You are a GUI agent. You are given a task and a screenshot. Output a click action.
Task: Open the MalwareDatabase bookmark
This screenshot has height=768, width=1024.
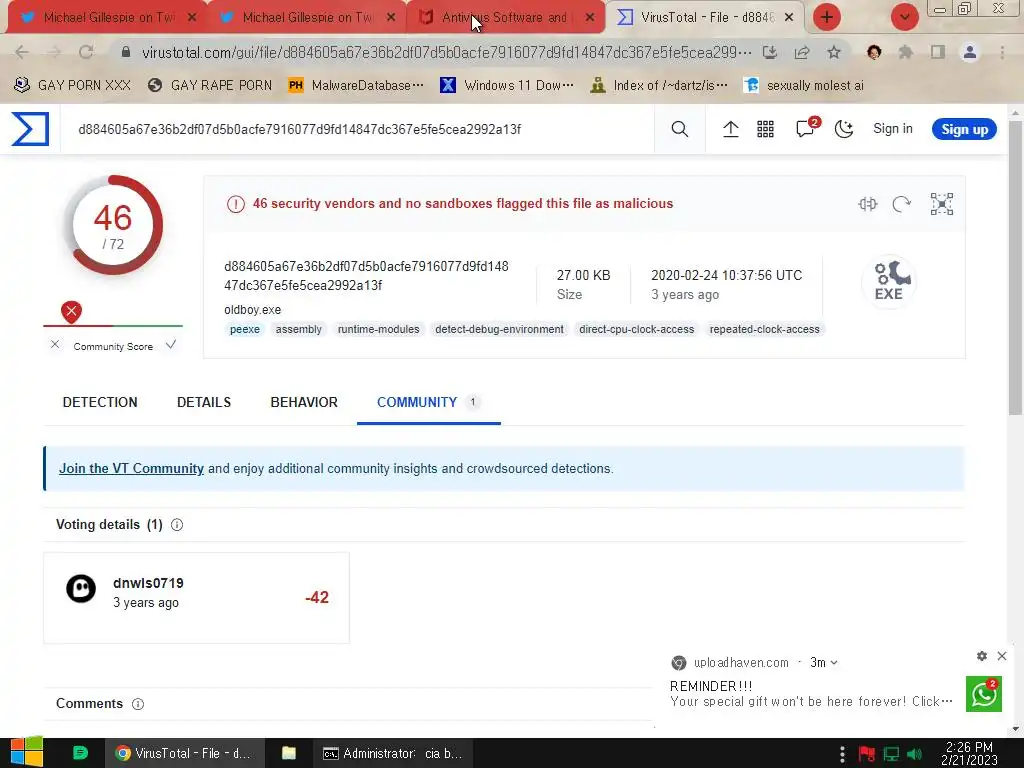(357, 86)
